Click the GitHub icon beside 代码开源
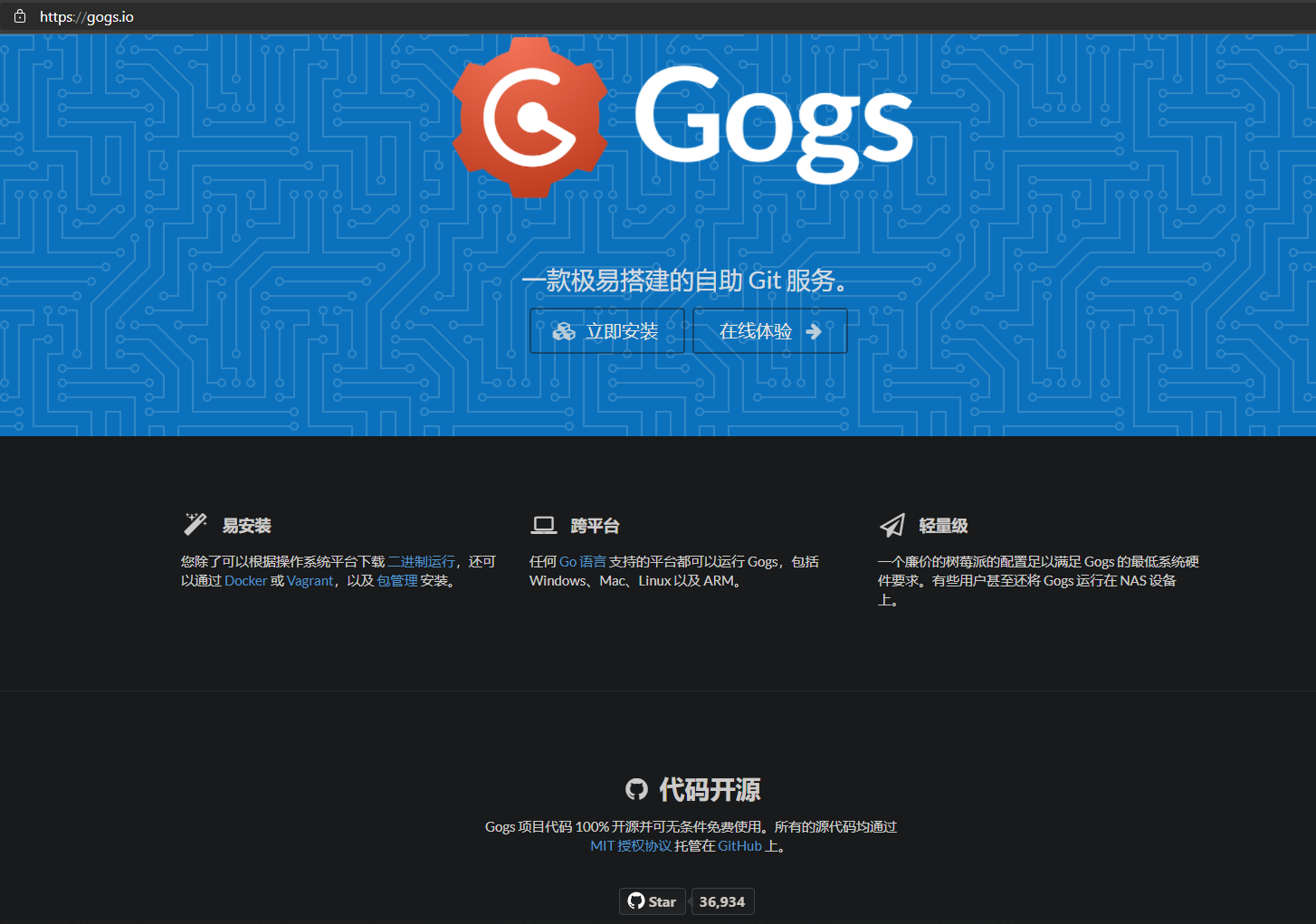 (x=637, y=789)
